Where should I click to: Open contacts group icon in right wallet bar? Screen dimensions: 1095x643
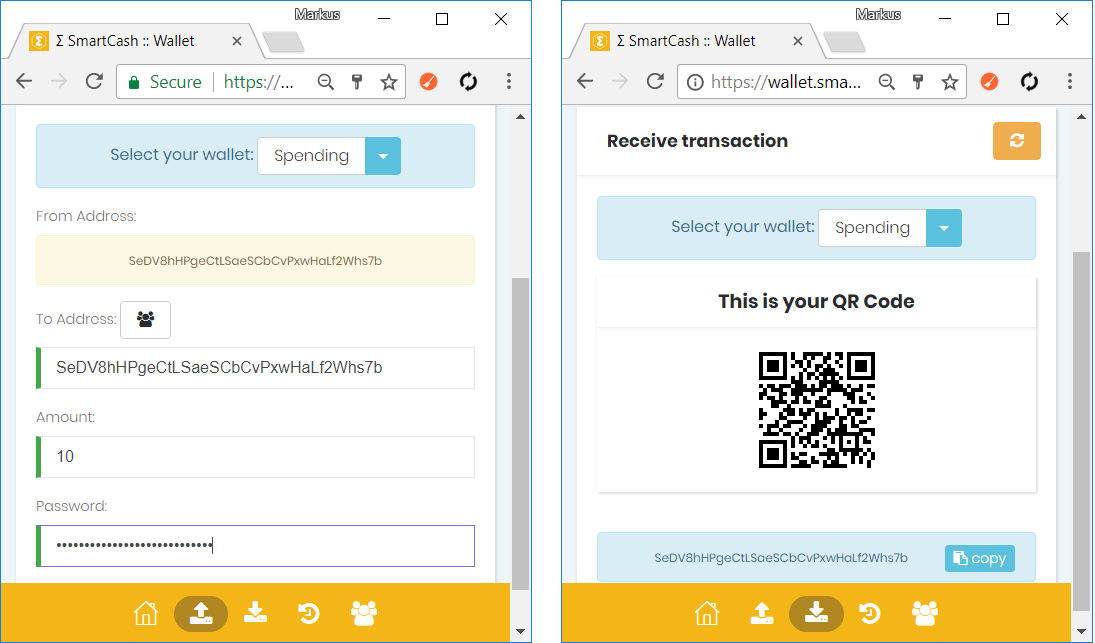click(x=925, y=614)
